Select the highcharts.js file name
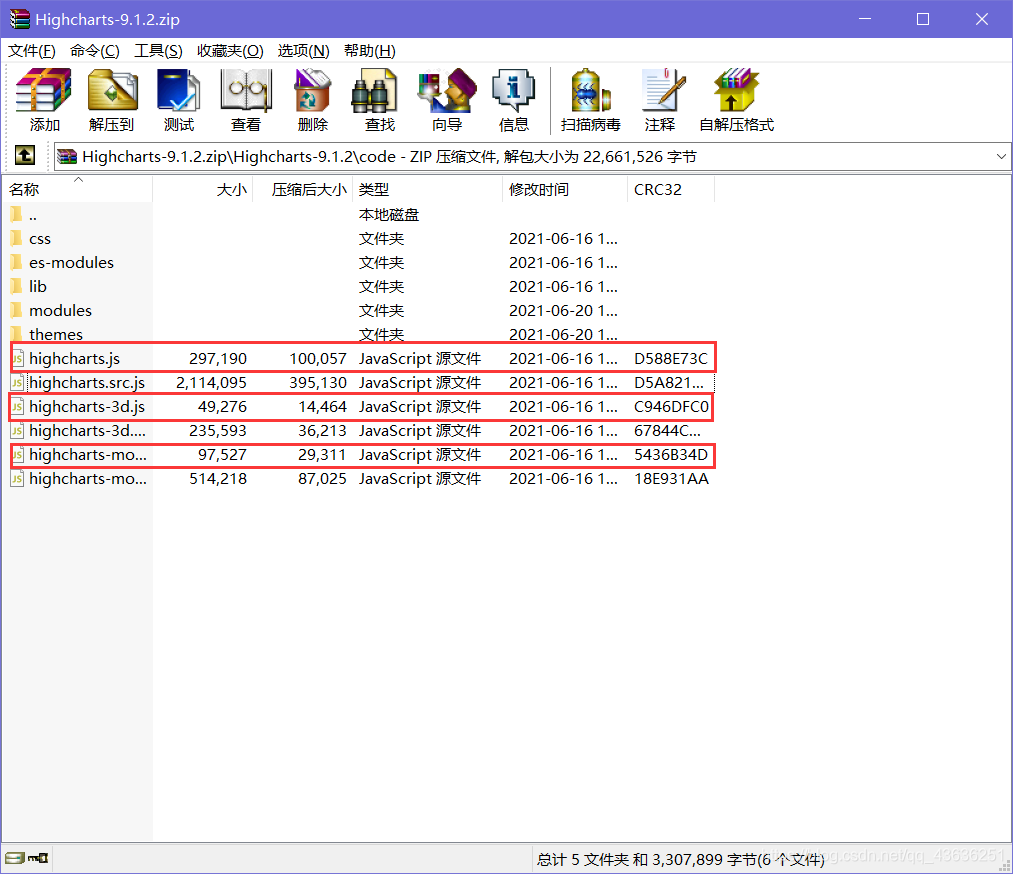The image size is (1013, 874). pos(74,359)
